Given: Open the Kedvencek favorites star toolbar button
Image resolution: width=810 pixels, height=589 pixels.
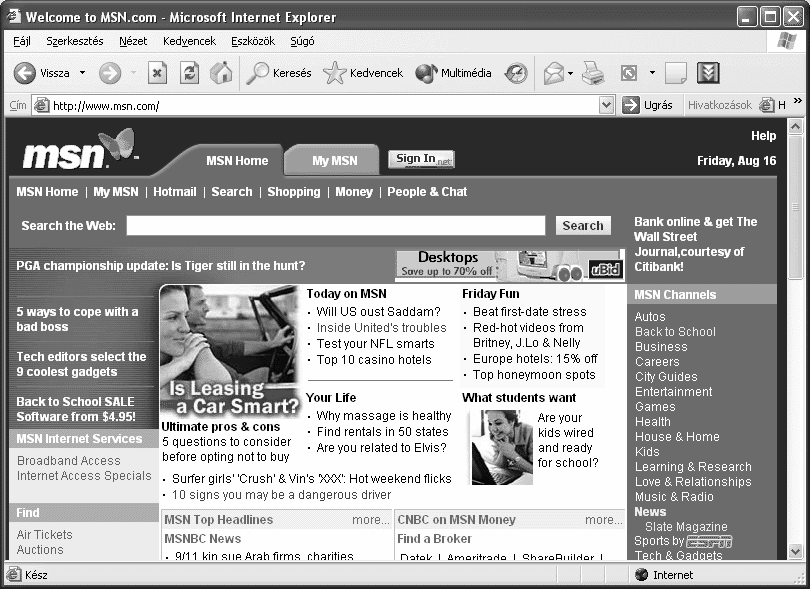Looking at the screenshot, I should [x=363, y=73].
